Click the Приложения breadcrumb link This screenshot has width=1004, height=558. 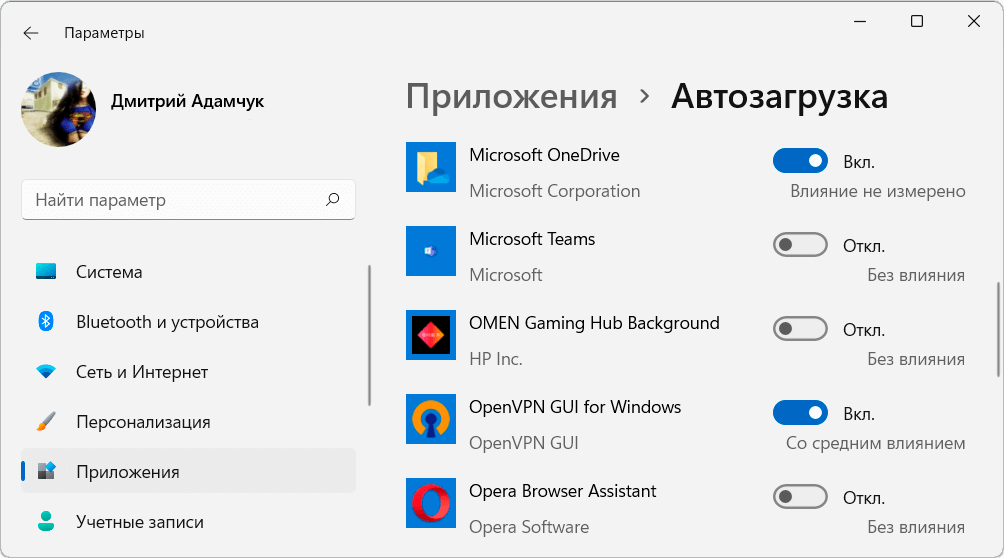pos(511,97)
